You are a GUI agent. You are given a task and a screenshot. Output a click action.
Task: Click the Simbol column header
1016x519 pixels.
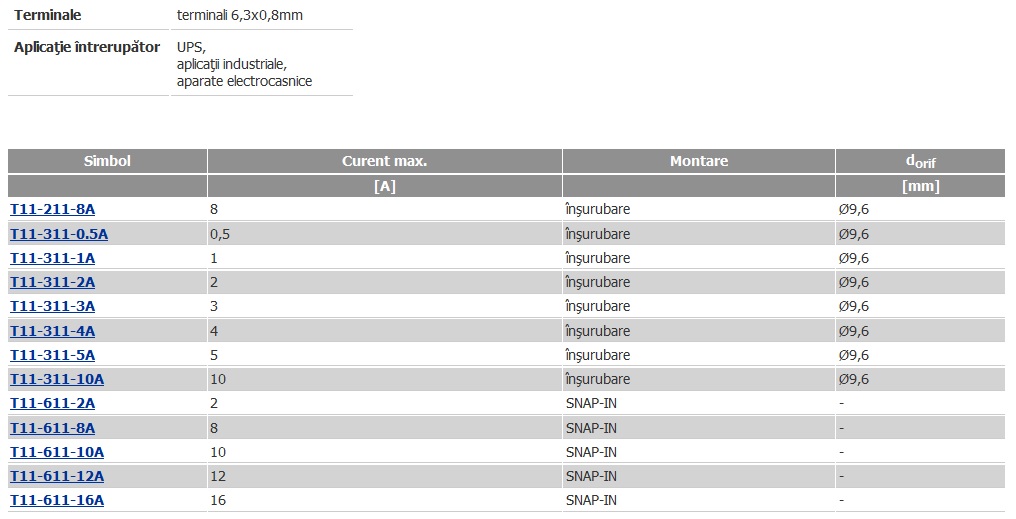108,161
